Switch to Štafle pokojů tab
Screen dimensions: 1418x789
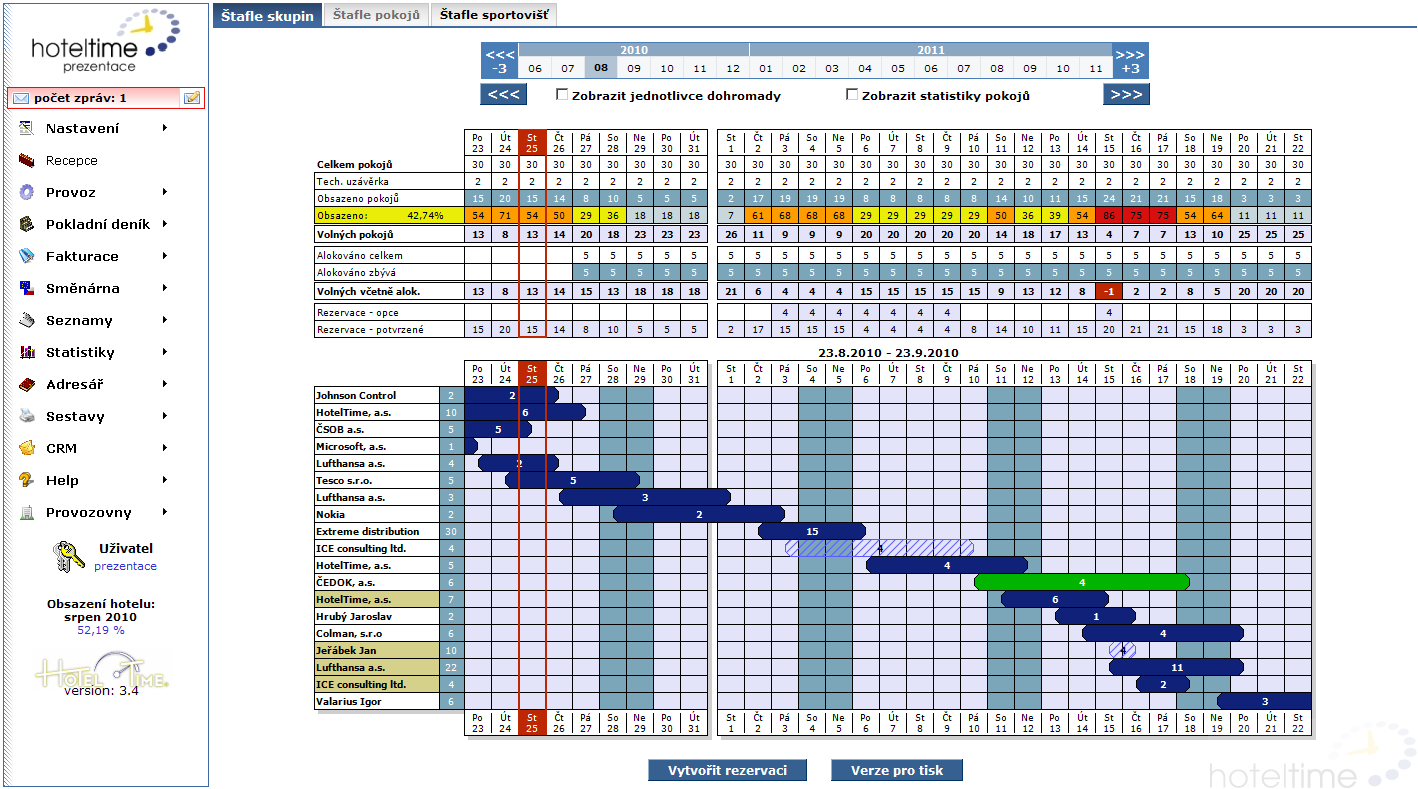[376, 15]
